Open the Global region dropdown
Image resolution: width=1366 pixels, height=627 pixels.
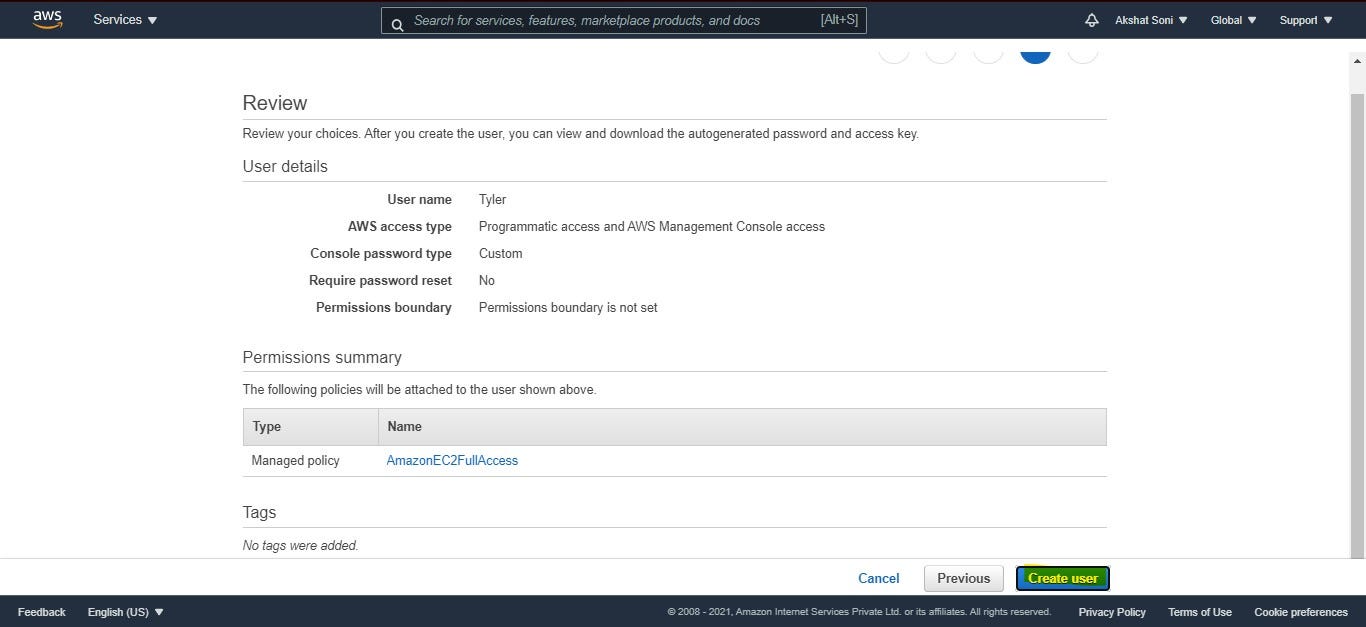[1233, 20]
